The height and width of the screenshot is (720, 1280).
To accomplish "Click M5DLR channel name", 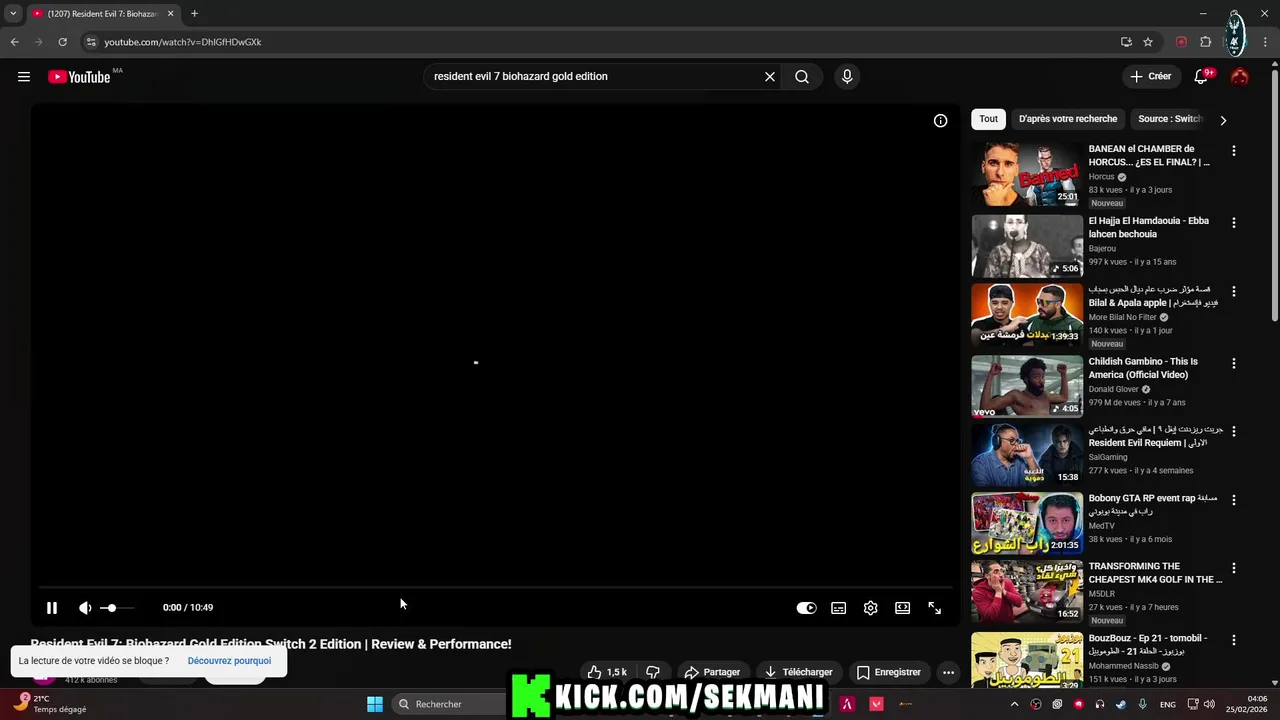I will coord(1102,594).
